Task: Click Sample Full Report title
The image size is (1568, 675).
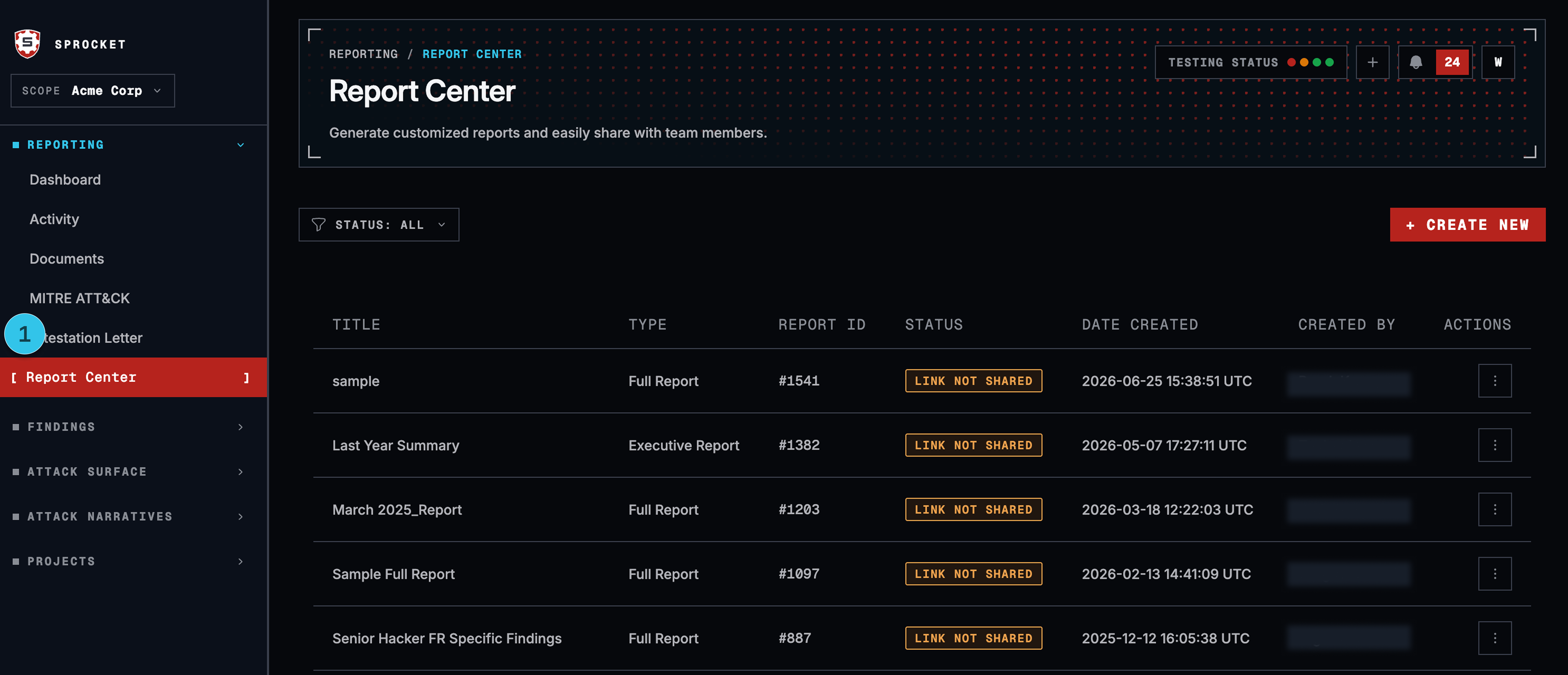Action: tap(393, 574)
